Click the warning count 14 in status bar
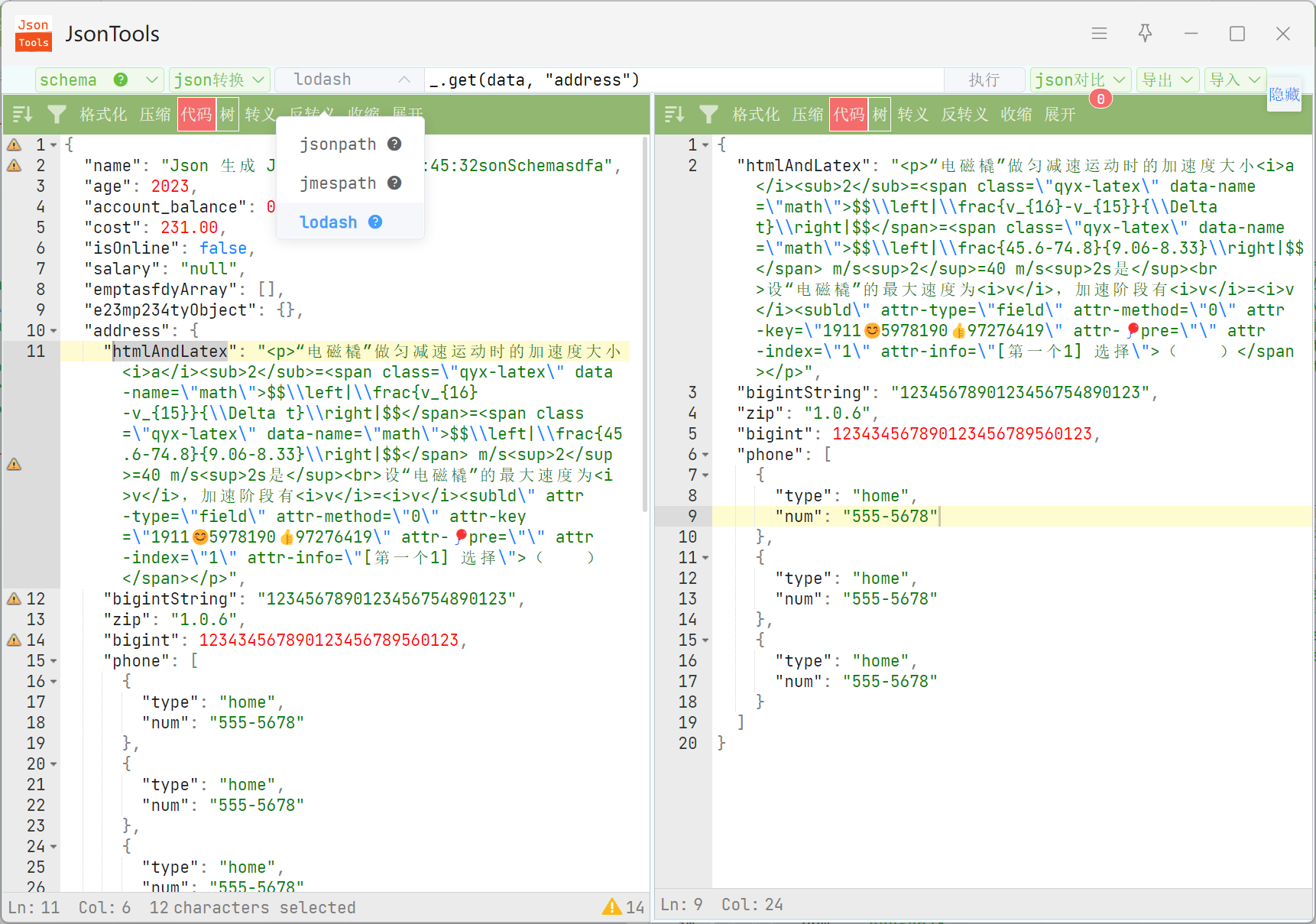This screenshot has width=1316, height=924. (624, 907)
